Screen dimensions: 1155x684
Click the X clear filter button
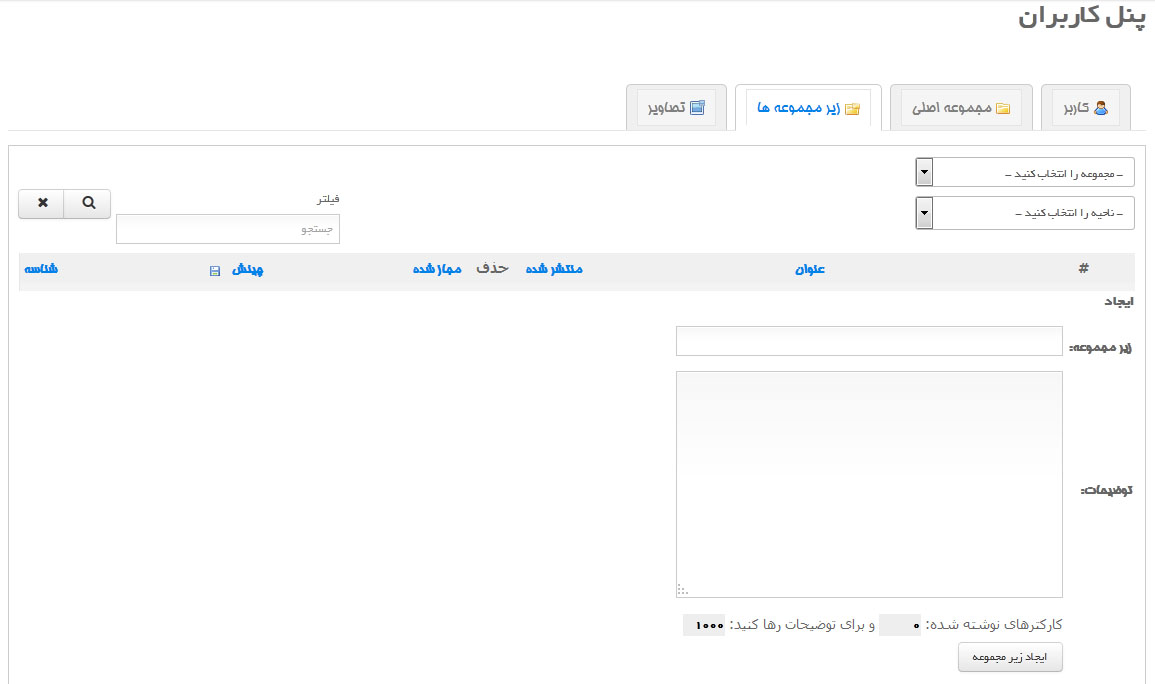coord(42,203)
